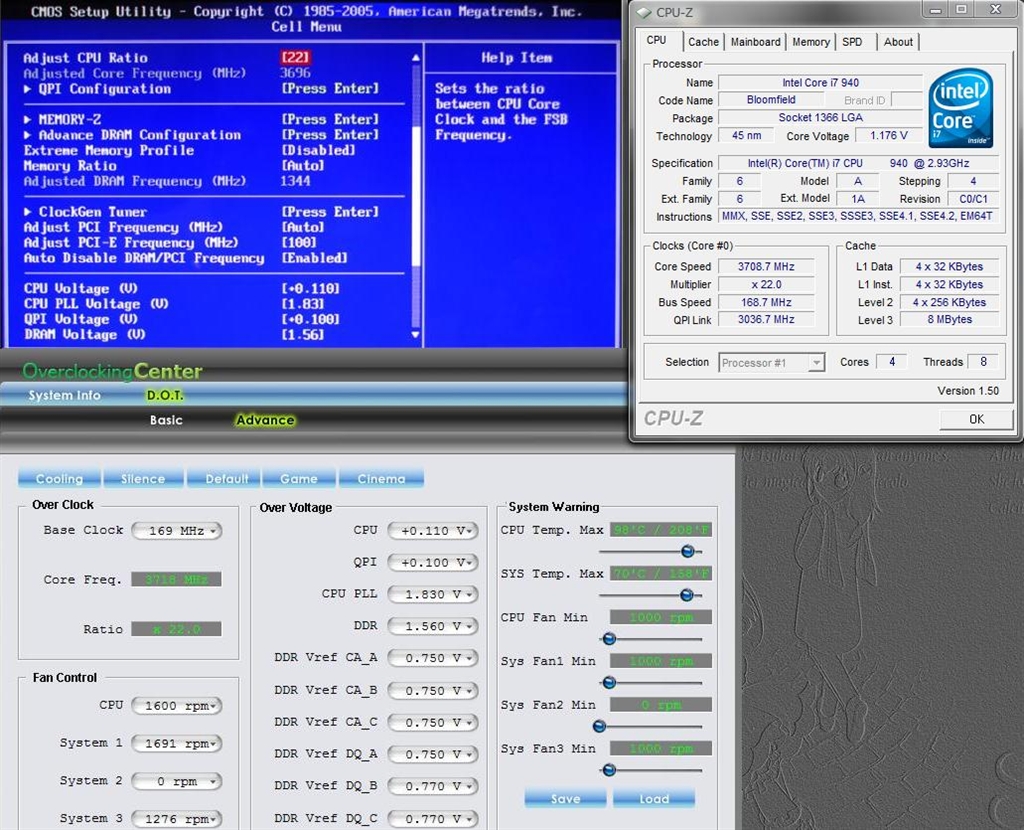Open the System 3 fan speed dropdown
Screen dimensions: 1024x830
[177, 819]
